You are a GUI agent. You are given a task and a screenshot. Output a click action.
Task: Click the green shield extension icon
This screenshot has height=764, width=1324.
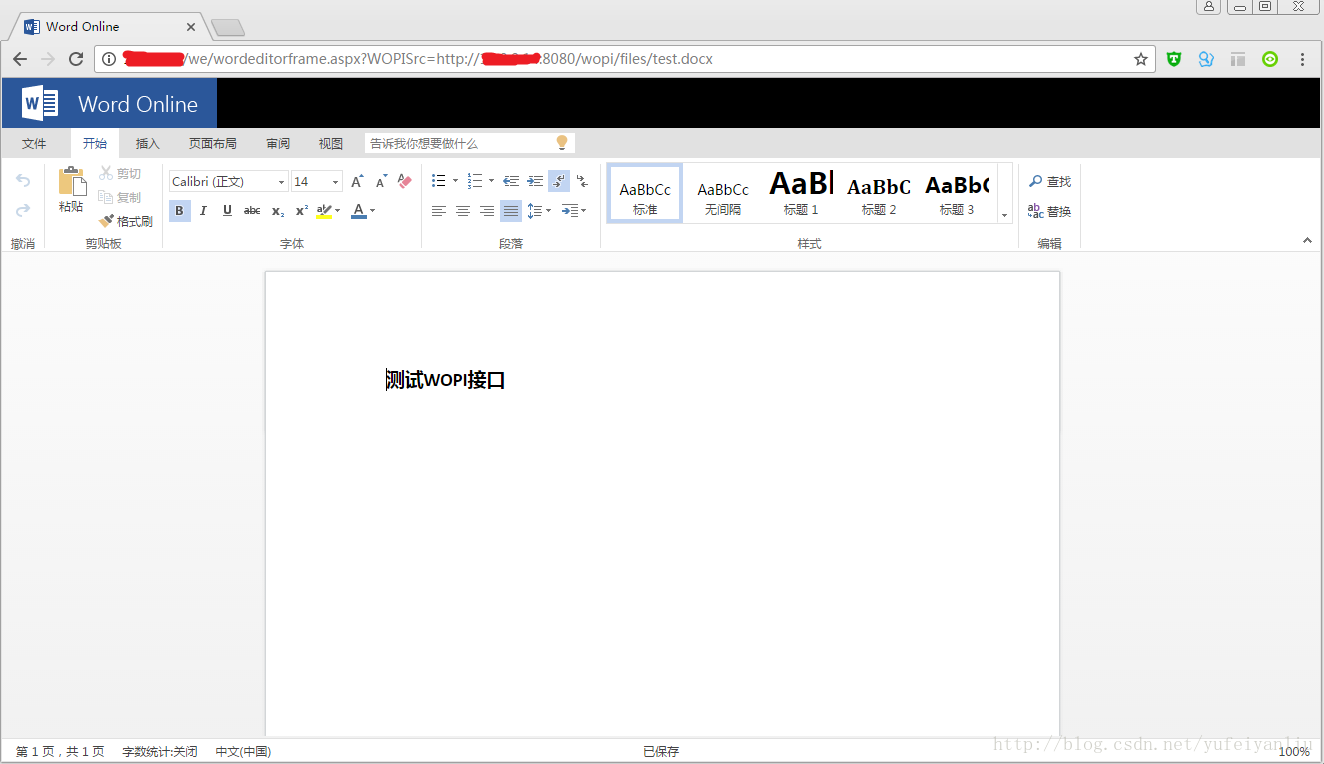(1174, 59)
